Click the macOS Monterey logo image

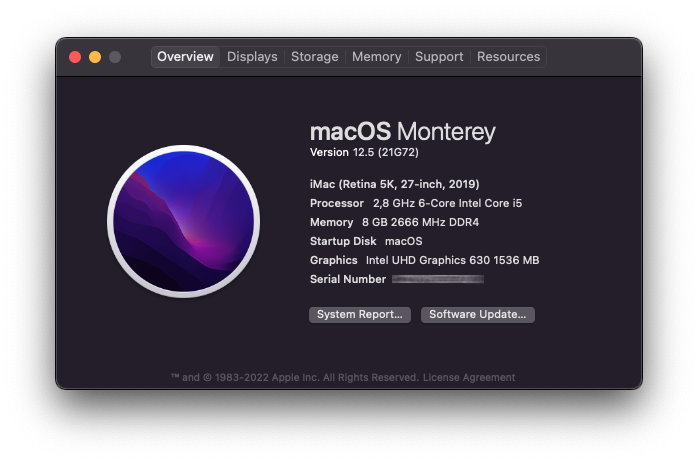coord(183,221)
